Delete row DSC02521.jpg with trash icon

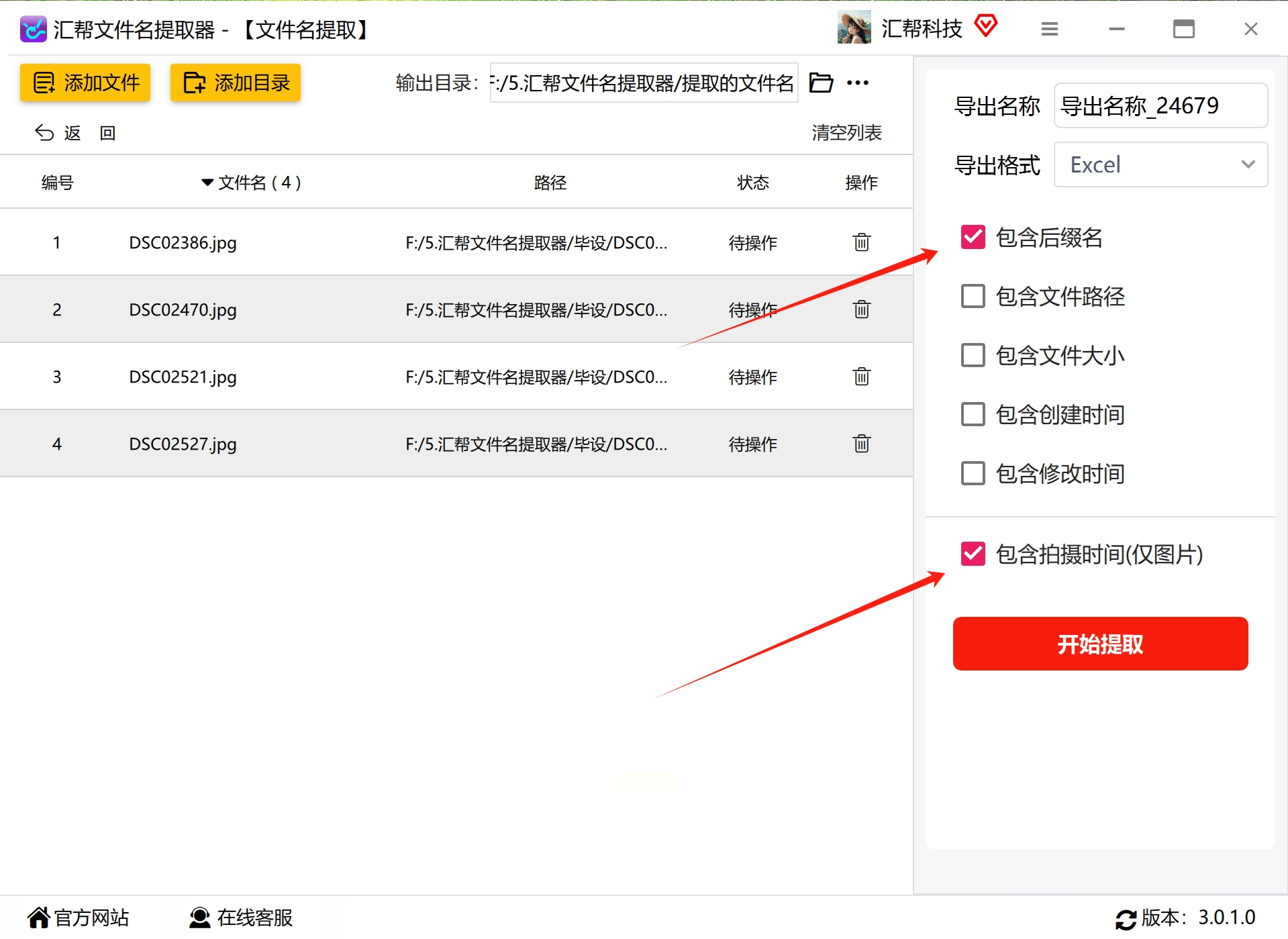coord(862,376)
